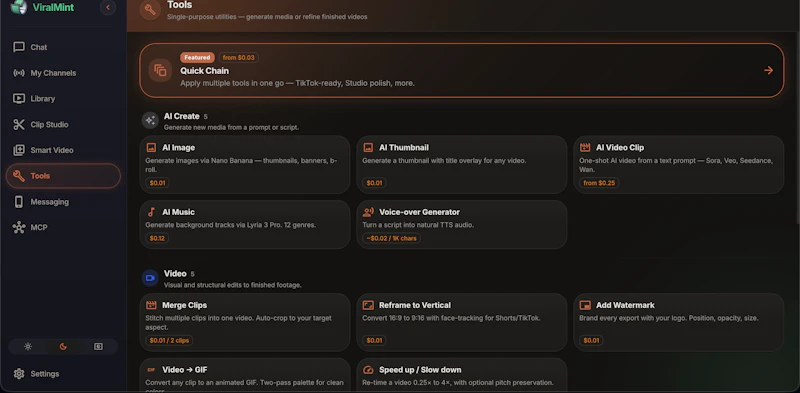The width and height of the screenshot is (800, 393).
Task: Click the Chat speech bubble icon
Action: click(19, 47)
